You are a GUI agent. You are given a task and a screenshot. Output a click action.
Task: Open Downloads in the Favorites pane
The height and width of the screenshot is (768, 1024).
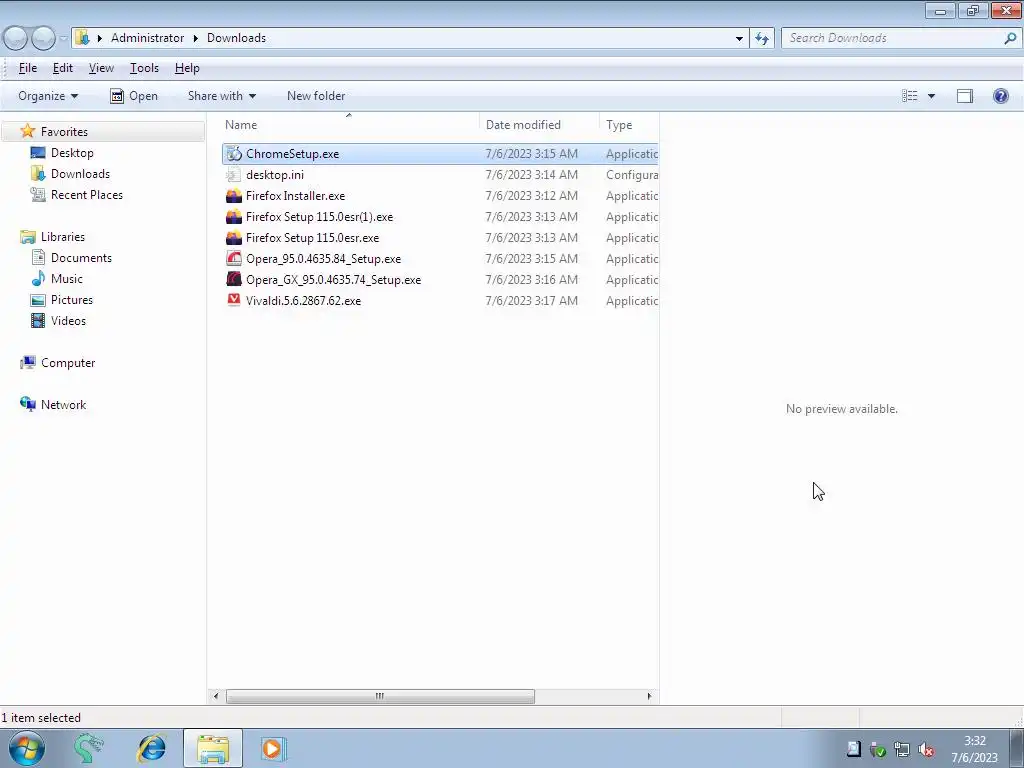tap(80, 174)
